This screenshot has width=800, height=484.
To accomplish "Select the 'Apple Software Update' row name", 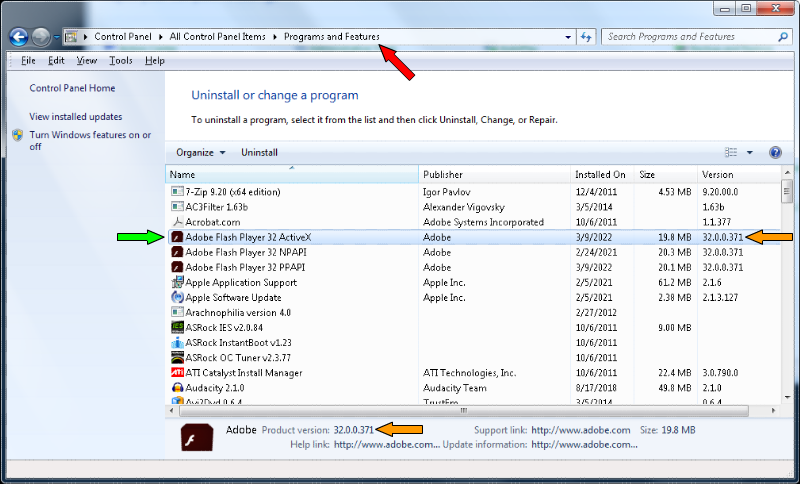I will [233, 297].
